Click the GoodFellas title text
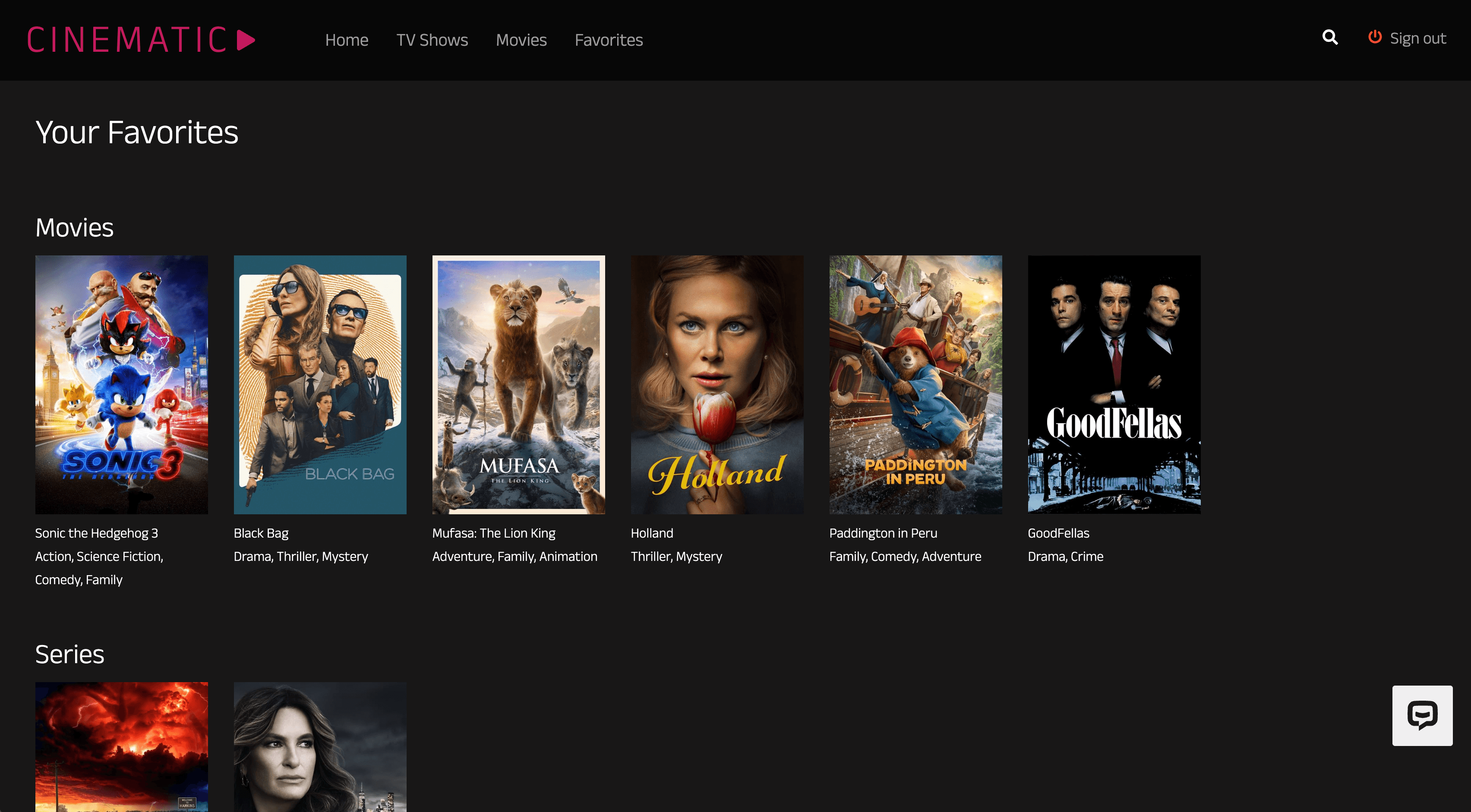Viewport: 1471px width, 812px height. click(x=1058, y=533)
